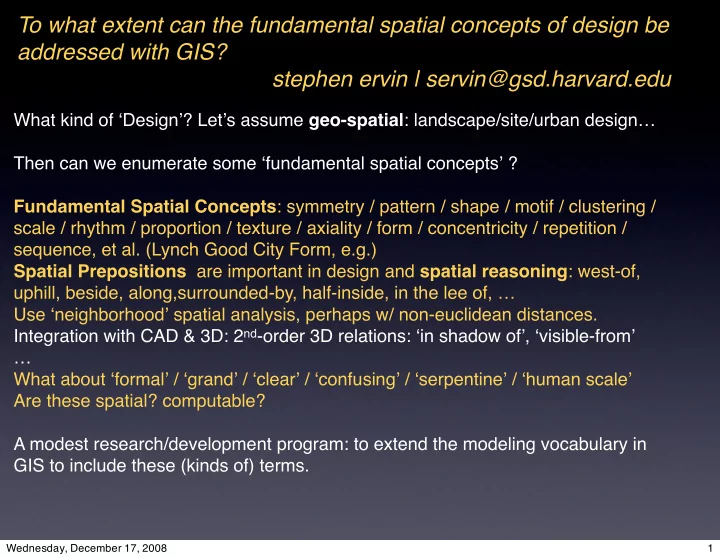Click the line starting 'uphill, beside, along'
Viewport: 720px width, 558px height.
click(264, 293)
